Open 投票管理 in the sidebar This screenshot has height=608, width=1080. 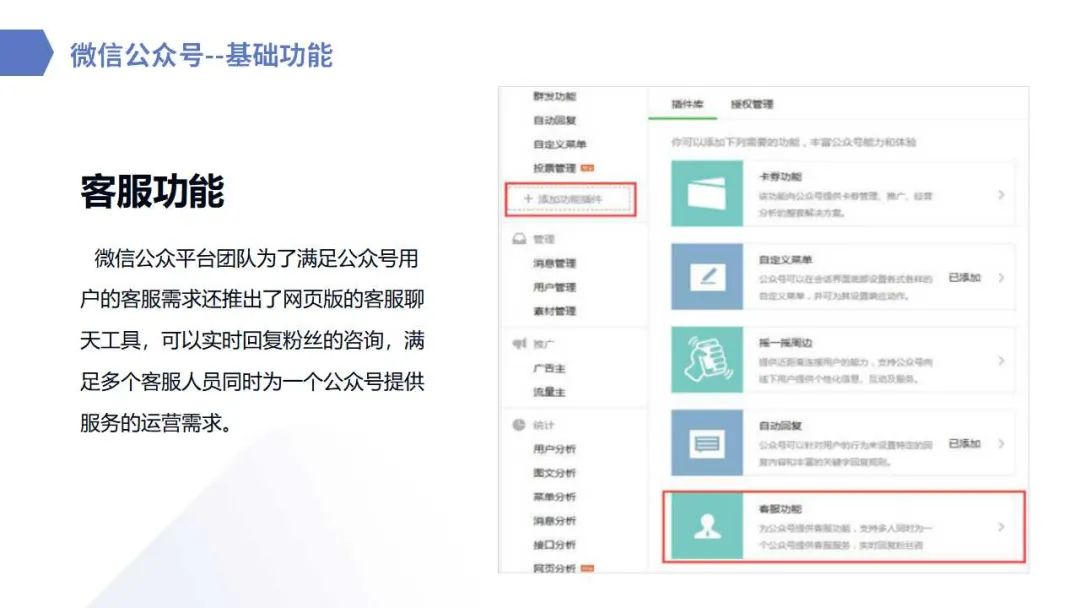point(554,168)
